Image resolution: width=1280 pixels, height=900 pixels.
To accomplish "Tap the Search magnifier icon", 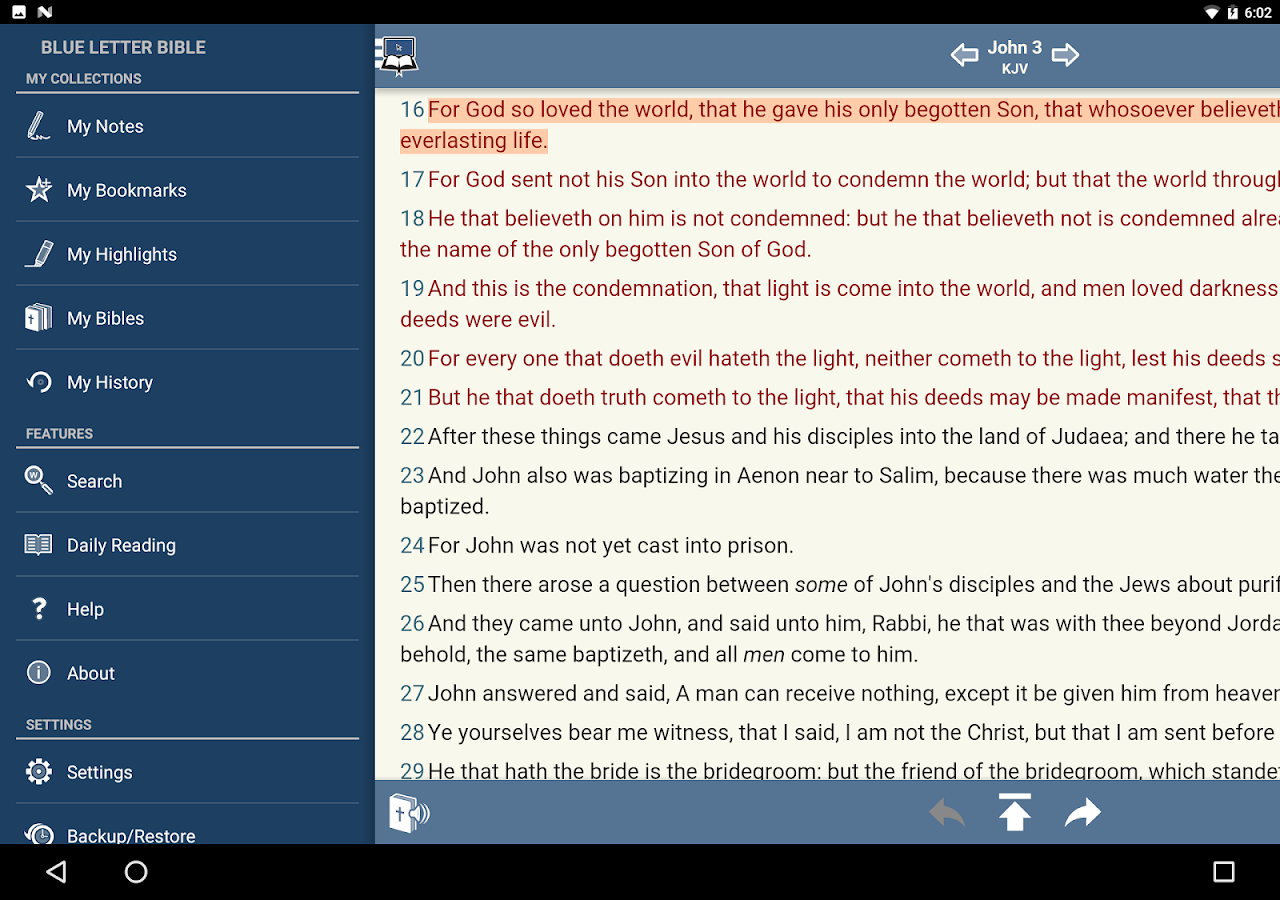I will point(39,481).
